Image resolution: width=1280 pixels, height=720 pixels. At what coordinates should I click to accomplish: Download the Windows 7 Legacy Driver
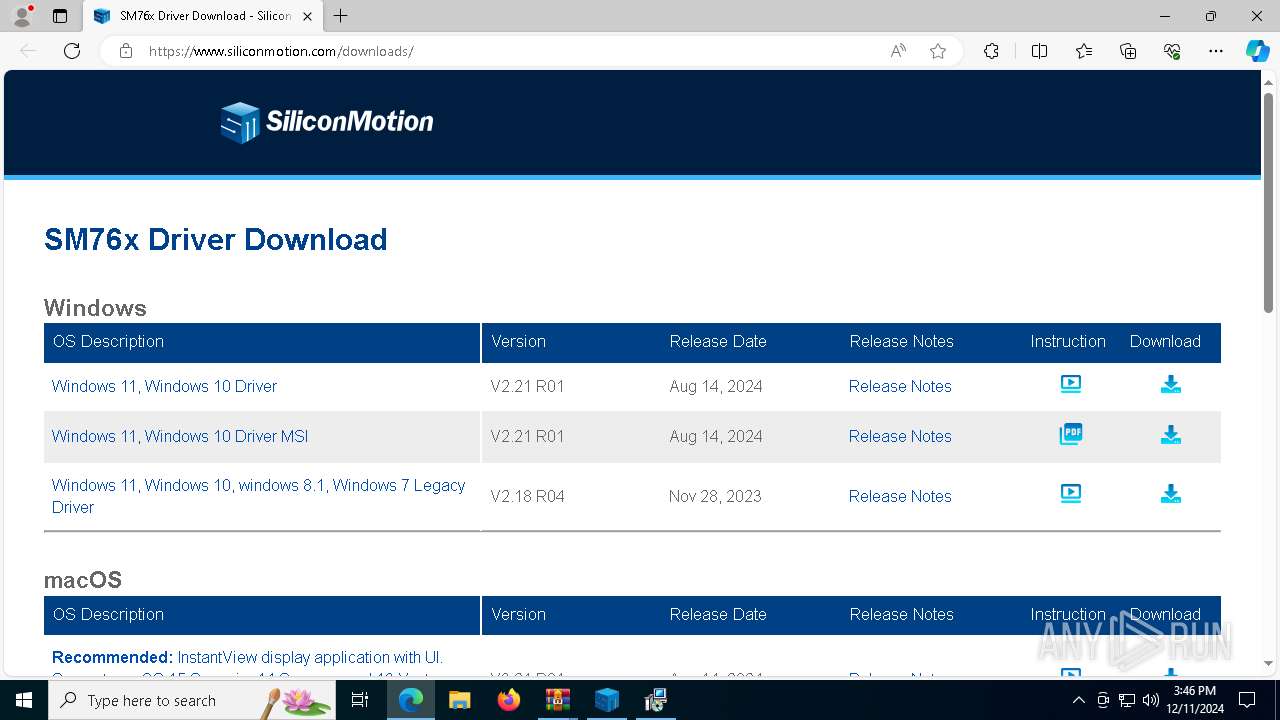pyautogui.click(x=1170, y=494)
